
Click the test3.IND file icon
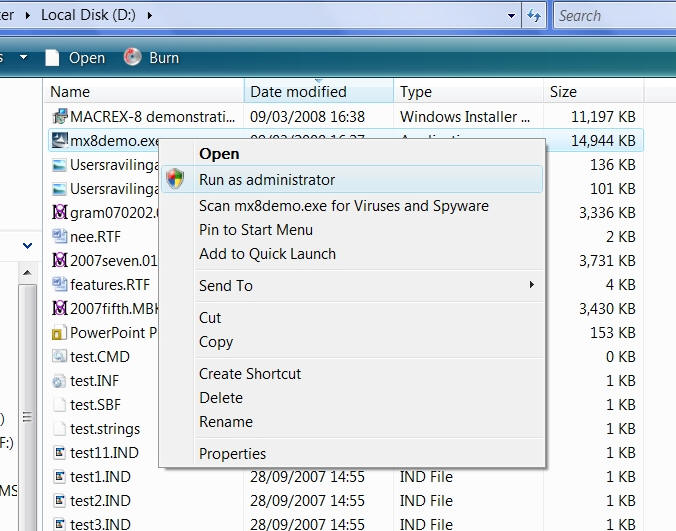[59, 524]
